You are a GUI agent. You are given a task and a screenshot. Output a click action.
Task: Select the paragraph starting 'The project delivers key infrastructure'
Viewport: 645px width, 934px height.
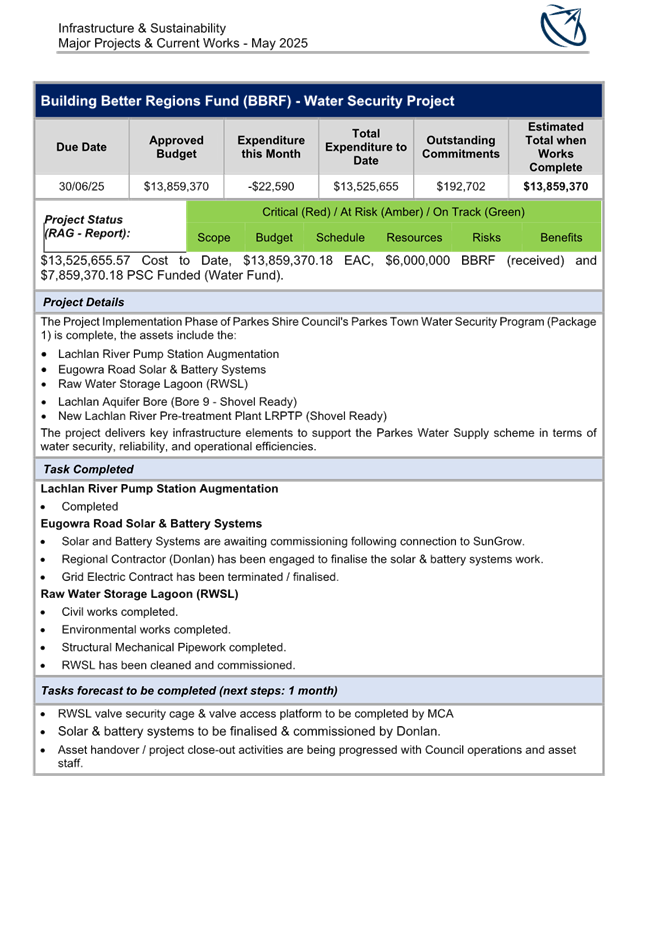click(x=319, y=440)
